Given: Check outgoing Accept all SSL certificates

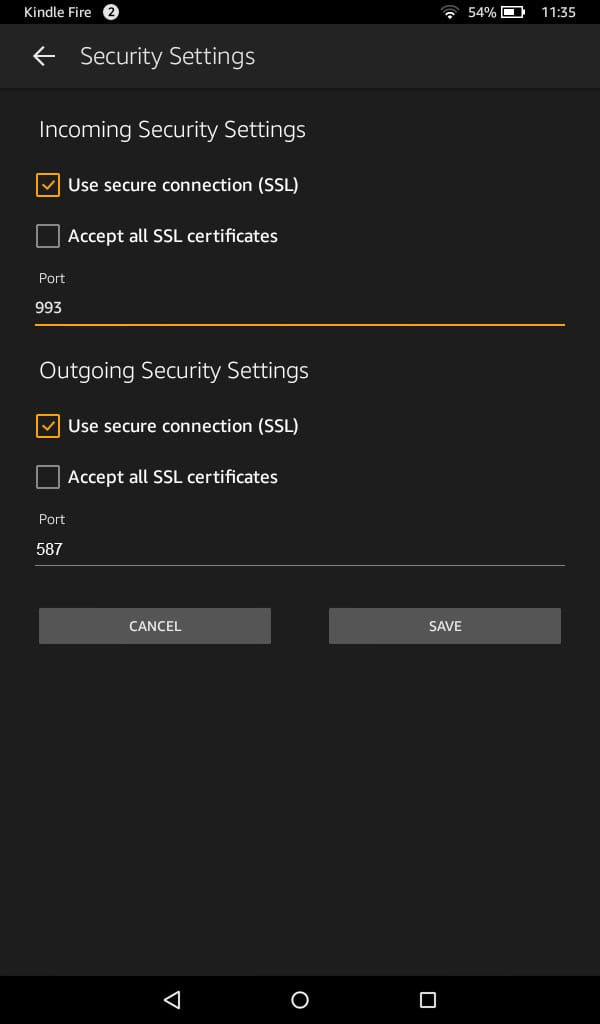Looking at the screenshot, I should [x=48, y=477].
